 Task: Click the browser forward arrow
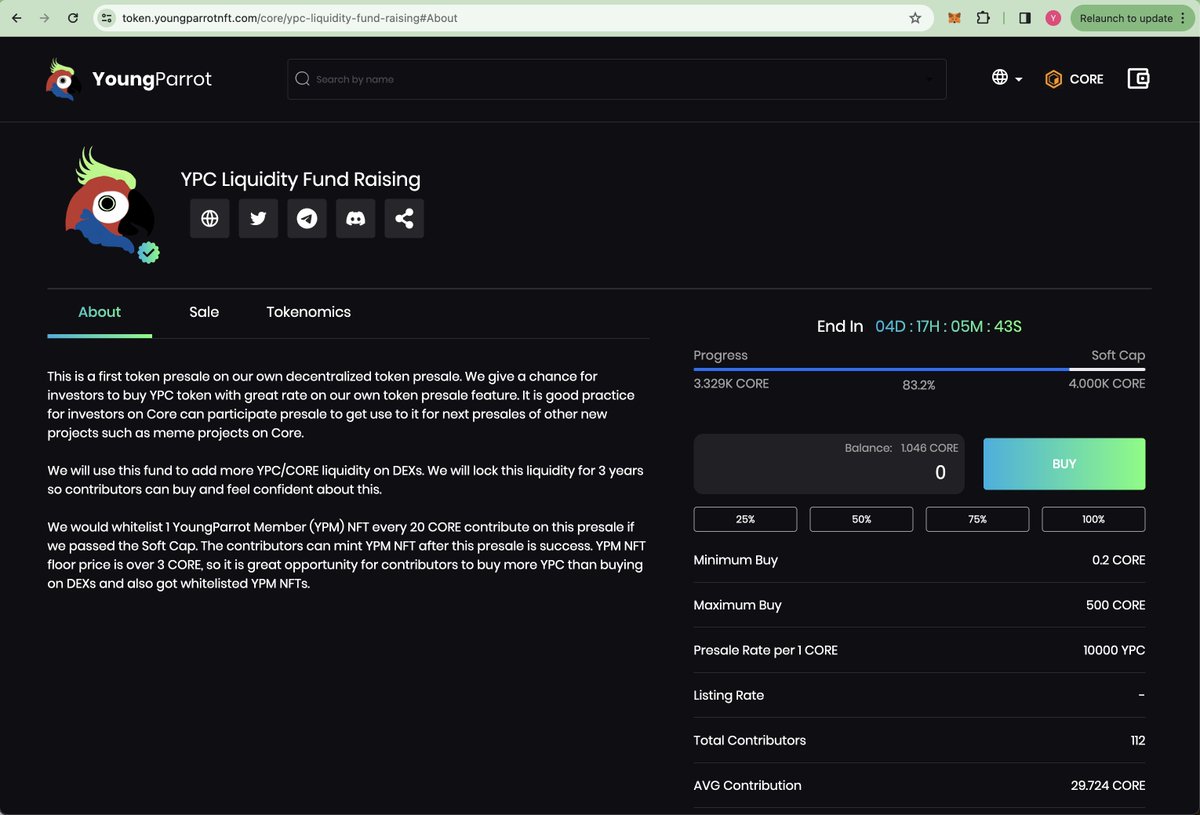click(x=43, y=18)
